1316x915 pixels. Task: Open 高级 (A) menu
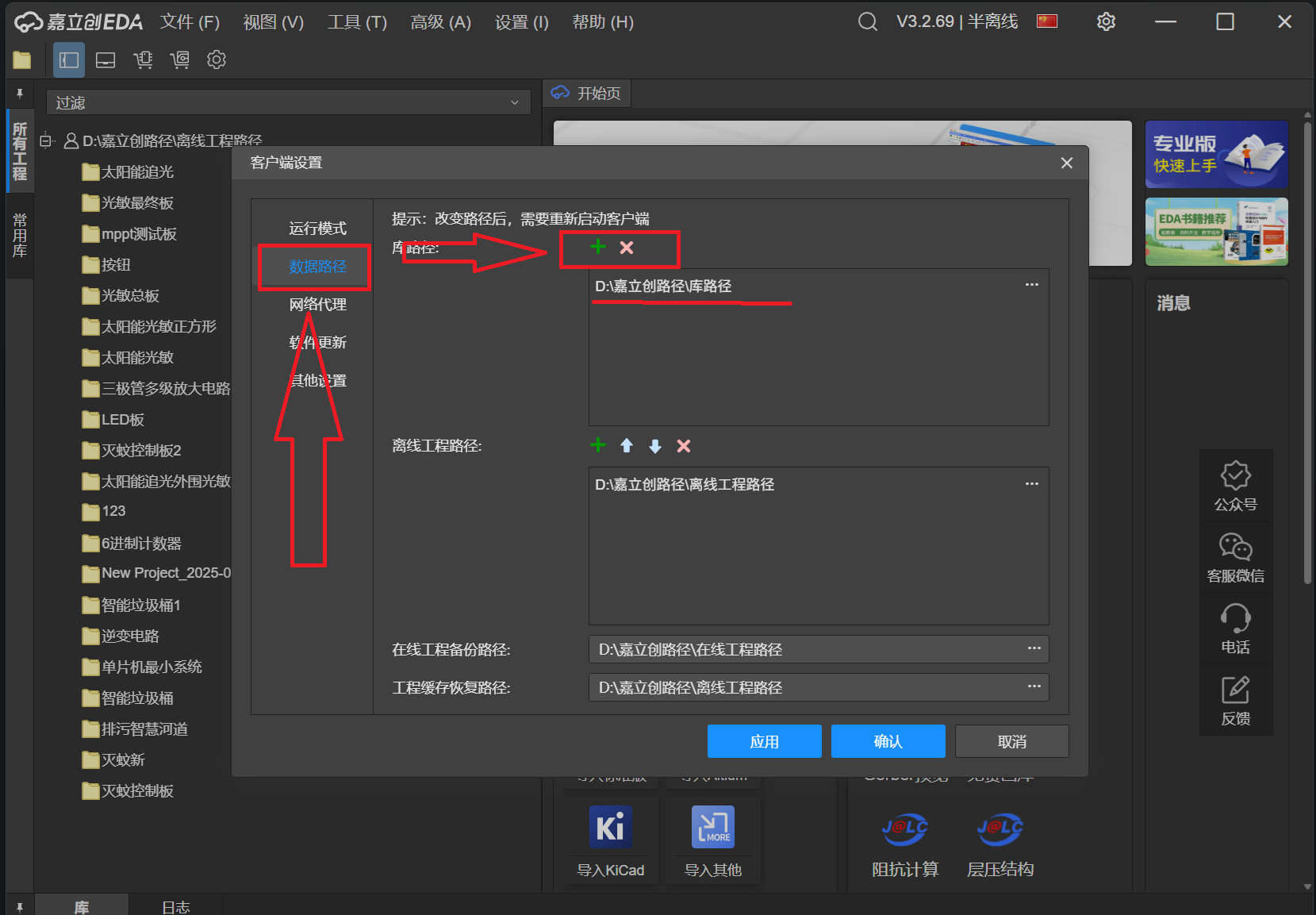441,22
